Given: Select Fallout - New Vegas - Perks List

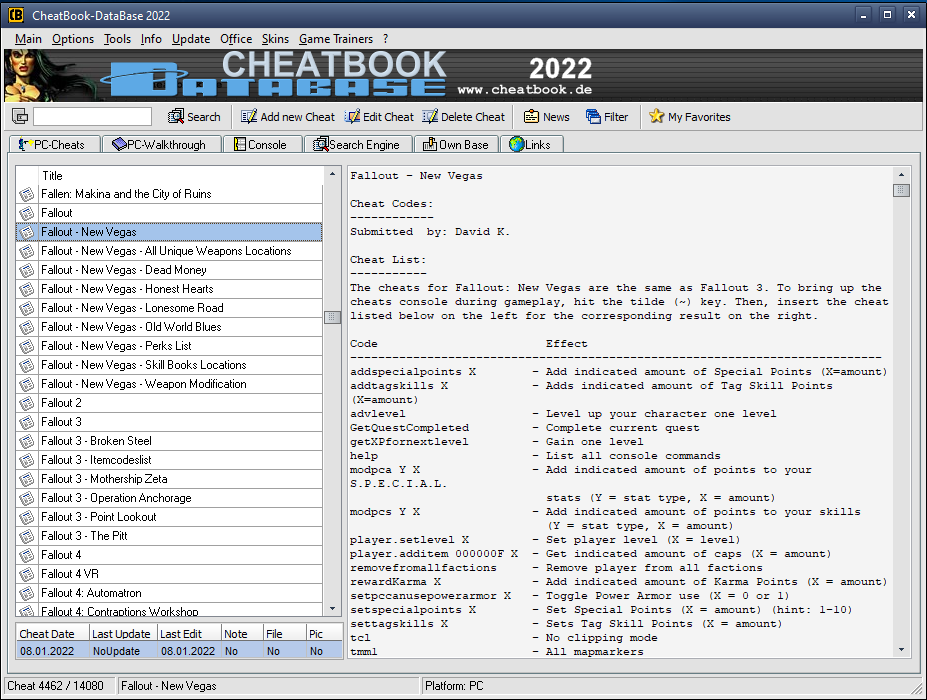Looking at the screenshot, I should click(169, 346).
